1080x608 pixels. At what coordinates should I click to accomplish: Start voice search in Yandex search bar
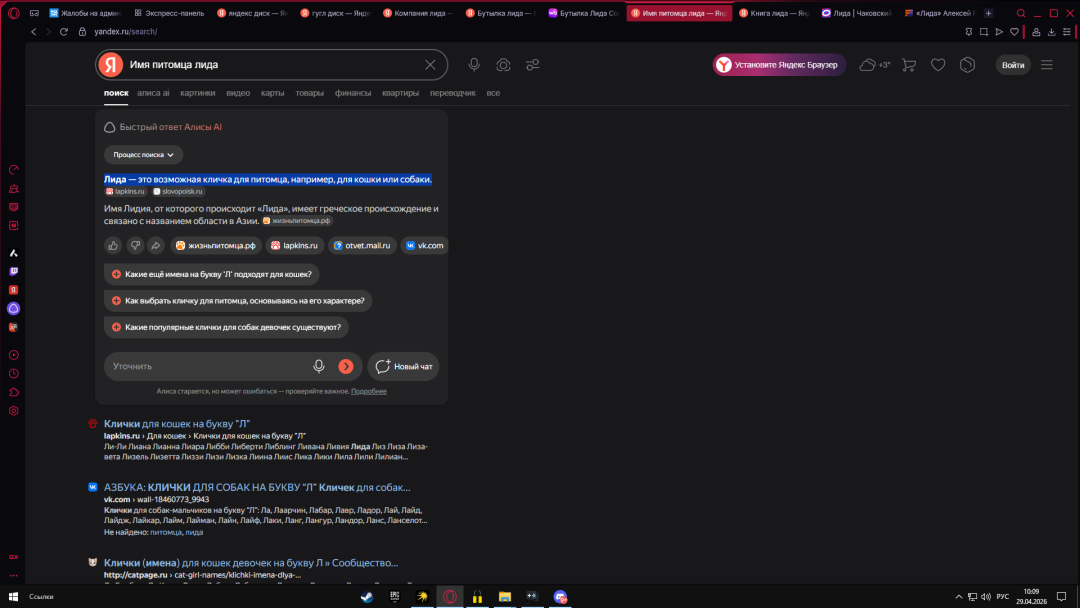(x=474, y=65)
